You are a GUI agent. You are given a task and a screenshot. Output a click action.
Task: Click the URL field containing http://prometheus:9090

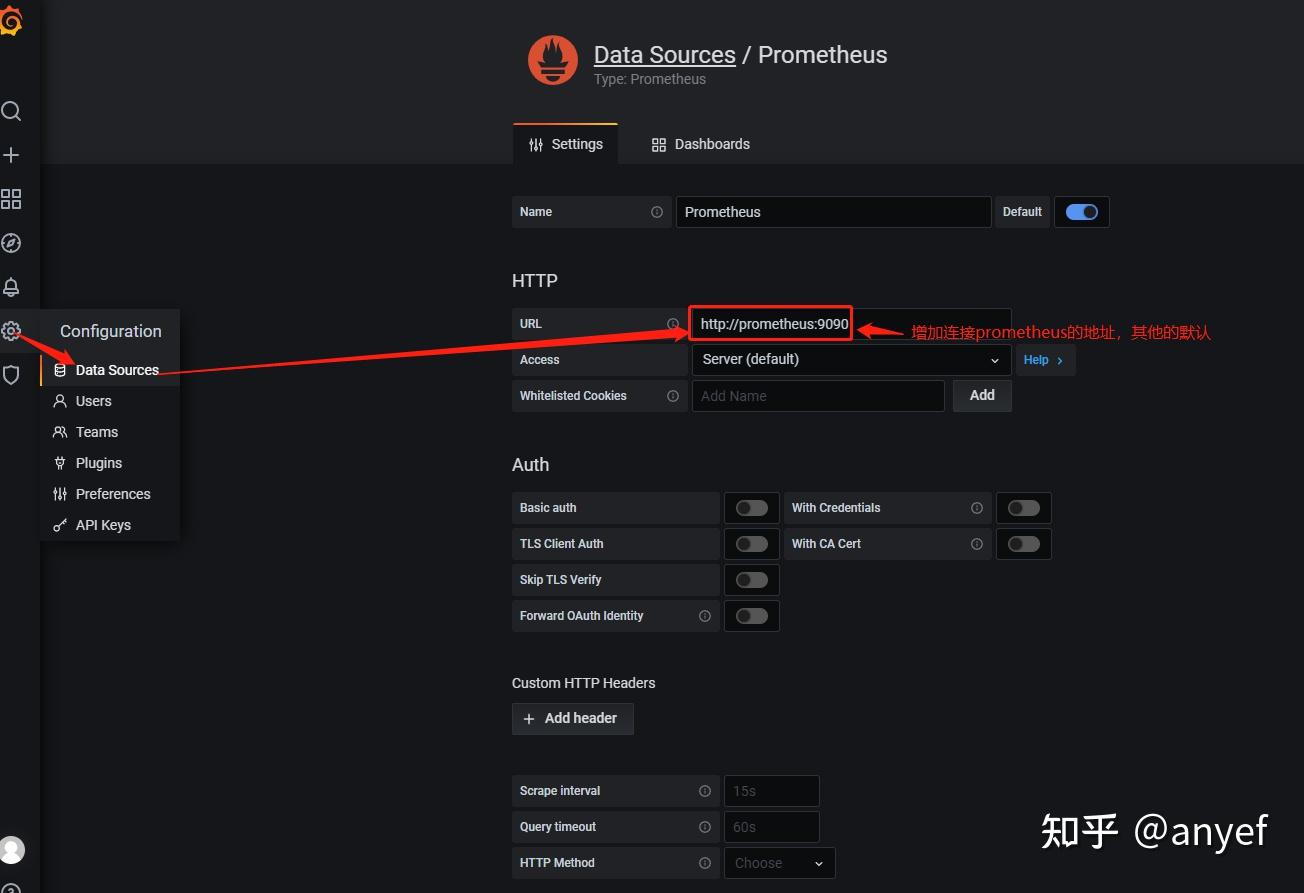pyautogui.click(x=770, y=323)
